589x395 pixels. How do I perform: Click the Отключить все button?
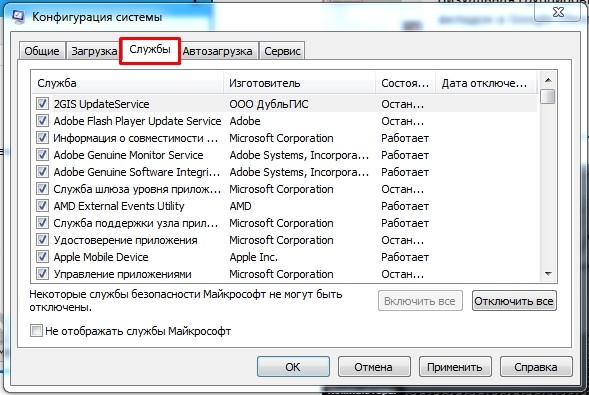514,301
